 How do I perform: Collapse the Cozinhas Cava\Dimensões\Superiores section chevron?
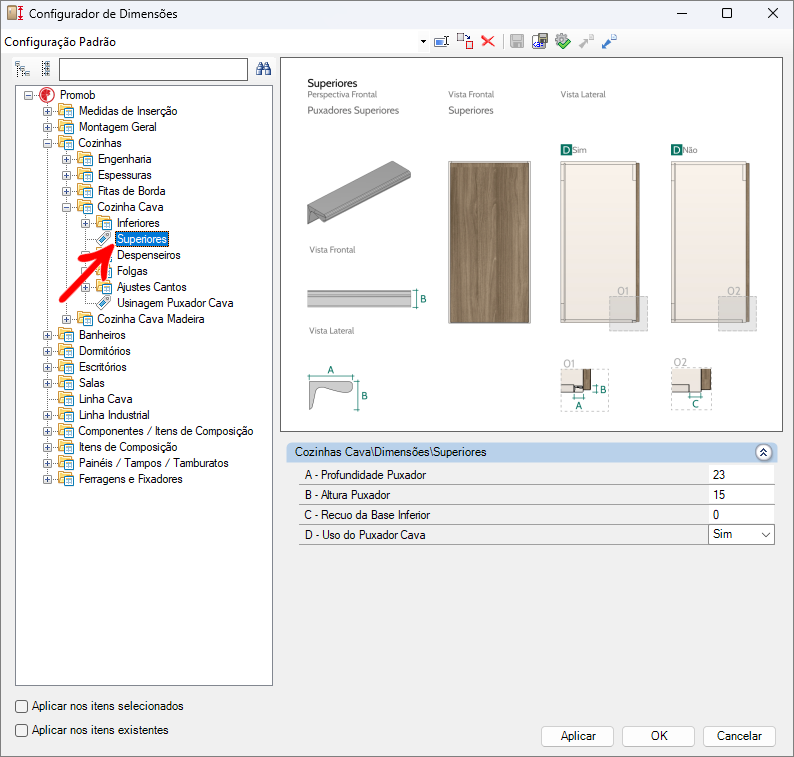click(764, 452)
